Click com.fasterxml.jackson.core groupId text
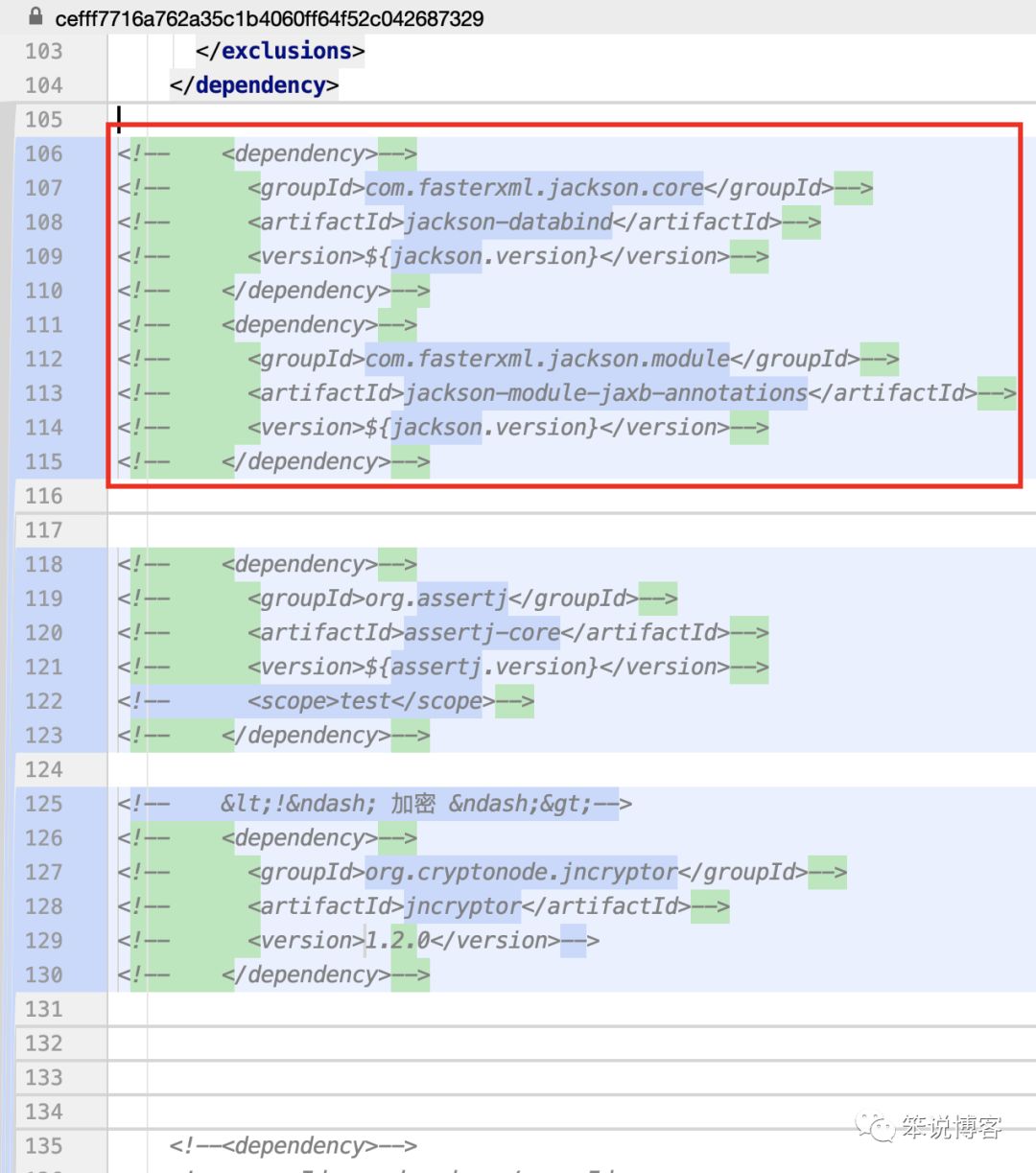 point(534,188)
